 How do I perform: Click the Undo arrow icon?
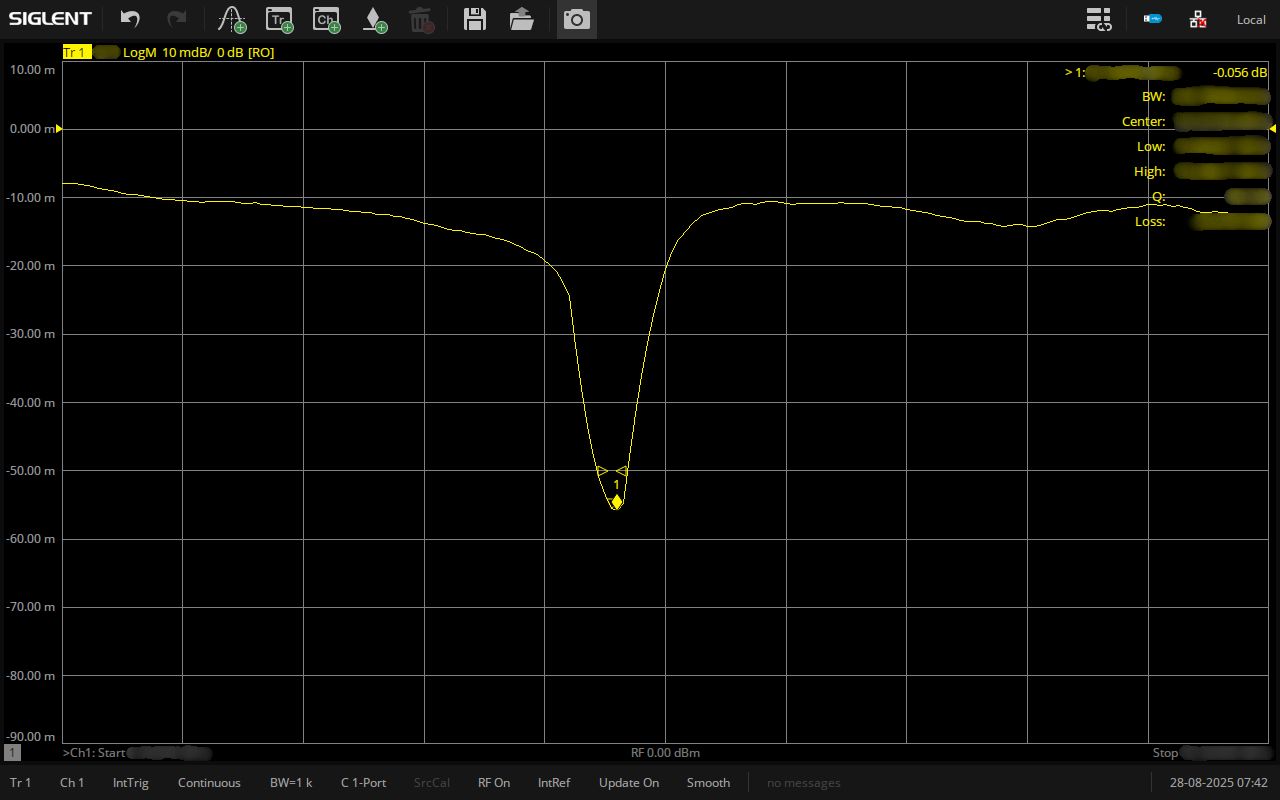pyautogui.click(x=130, y=19)
